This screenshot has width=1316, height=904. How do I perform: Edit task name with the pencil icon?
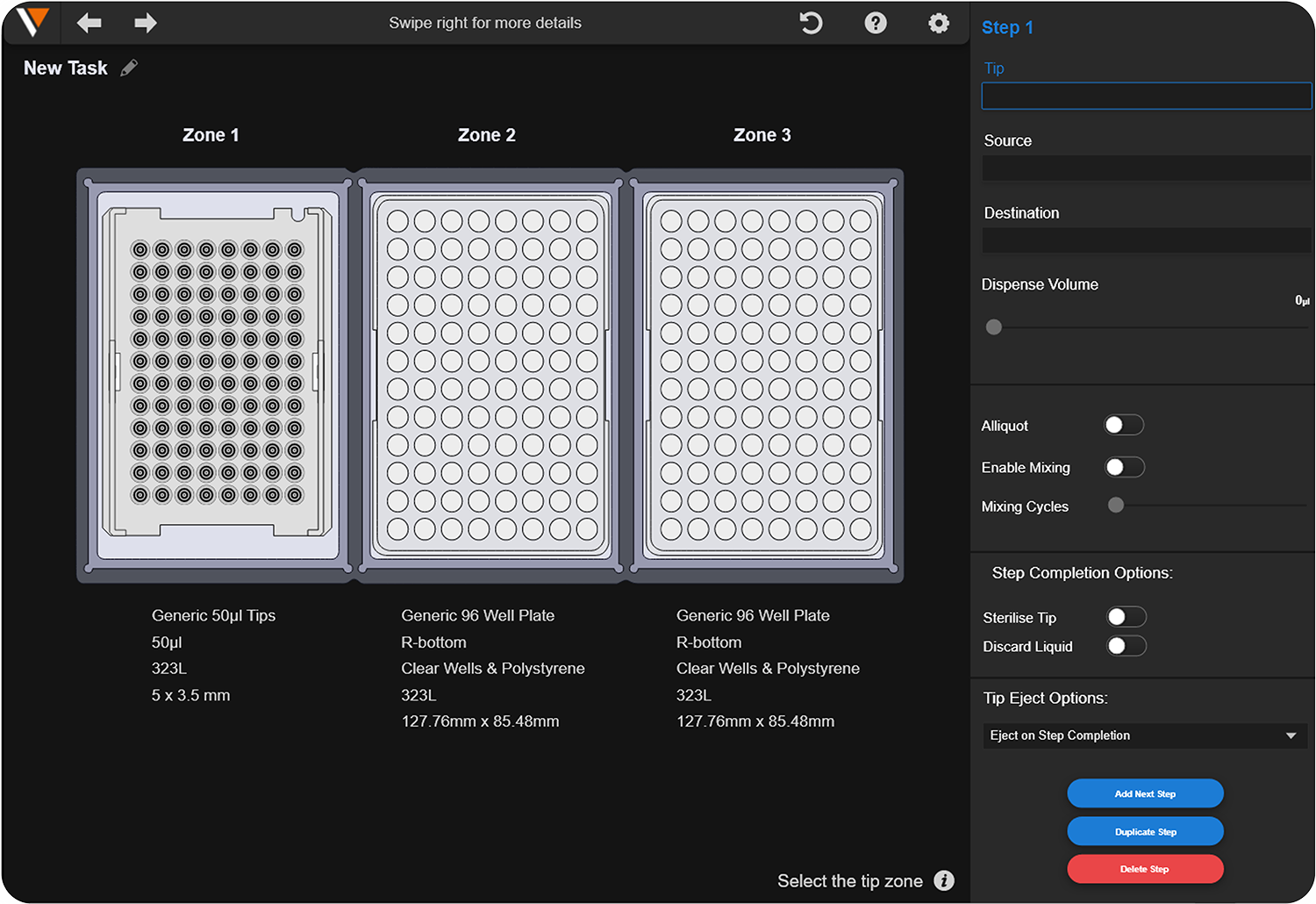click(x=129, y=68)
